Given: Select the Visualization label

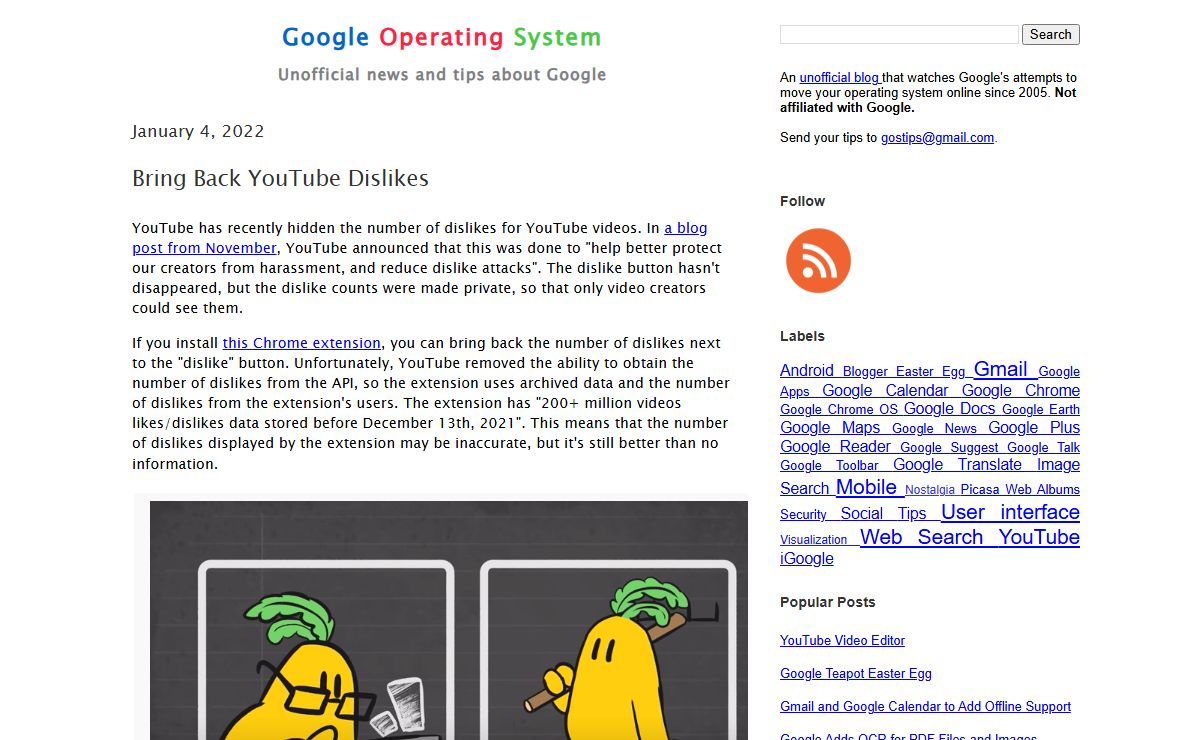Looking at the screenshot, I should (x=813, y=540).
